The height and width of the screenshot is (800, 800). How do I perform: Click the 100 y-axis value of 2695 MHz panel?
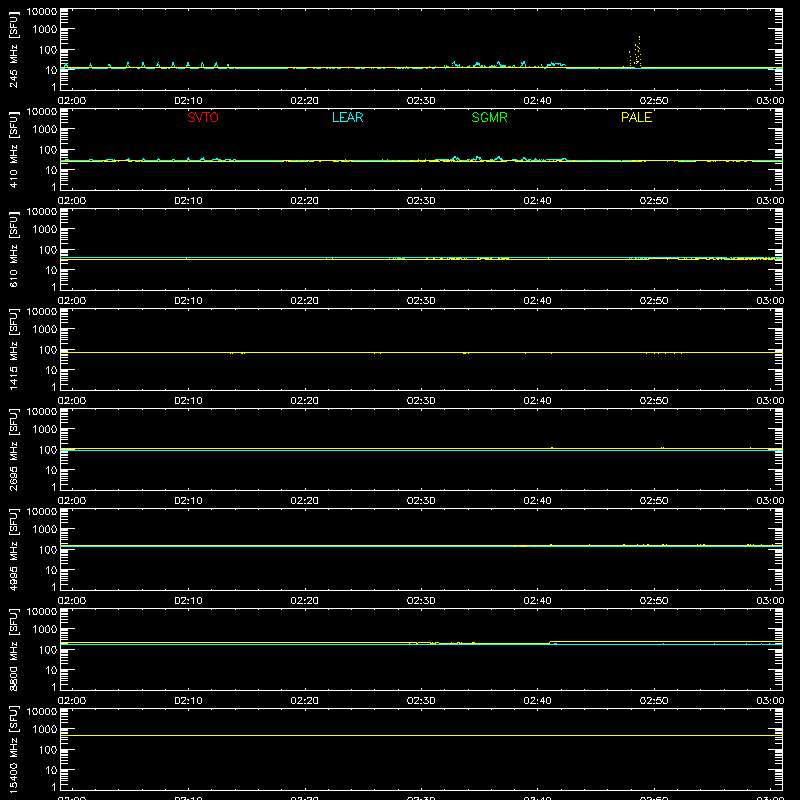tap(48, 450)
